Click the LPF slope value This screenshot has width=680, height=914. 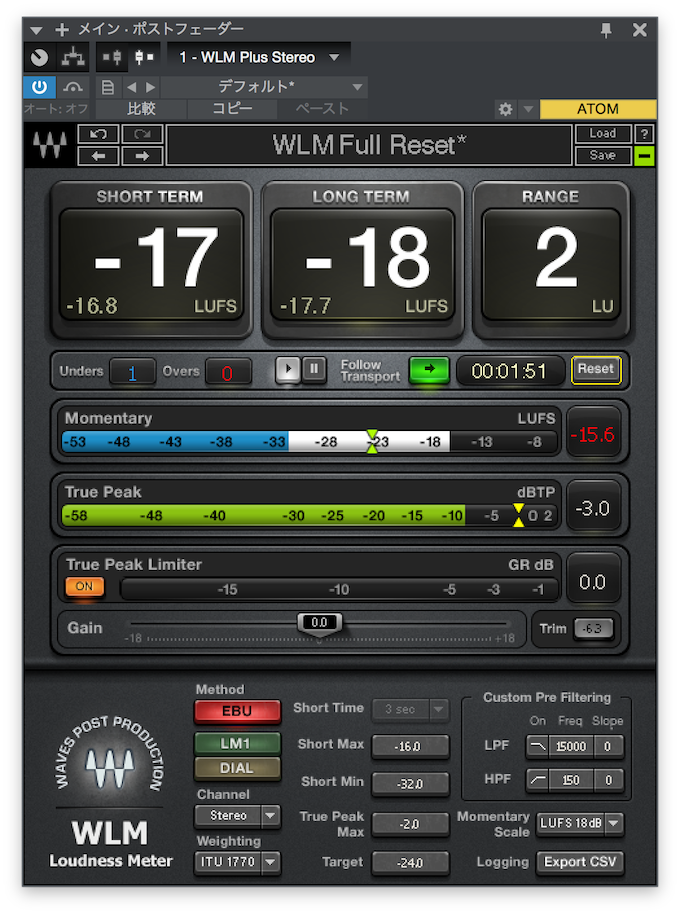coord(608,746)
